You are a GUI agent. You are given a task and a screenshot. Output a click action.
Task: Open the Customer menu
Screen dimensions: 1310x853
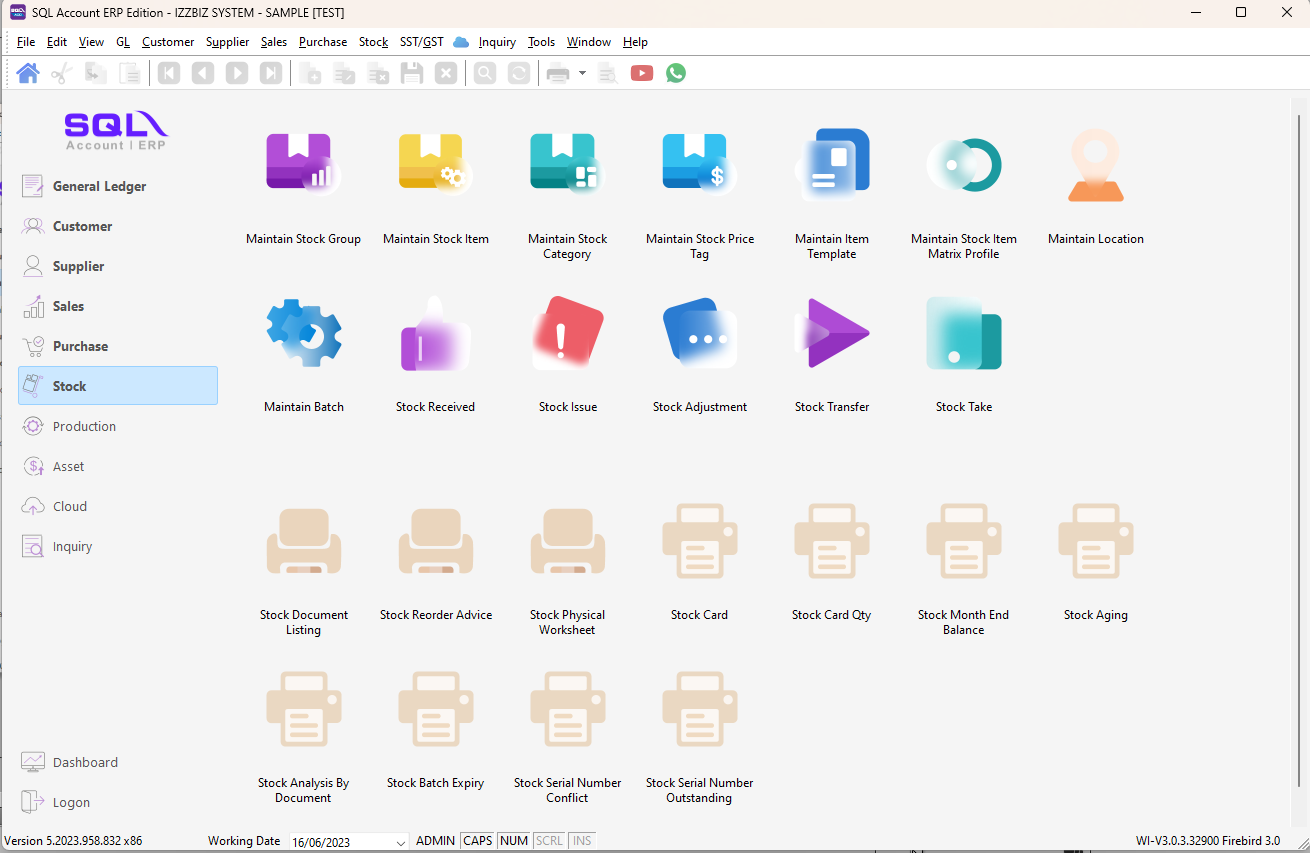point(168,42)
